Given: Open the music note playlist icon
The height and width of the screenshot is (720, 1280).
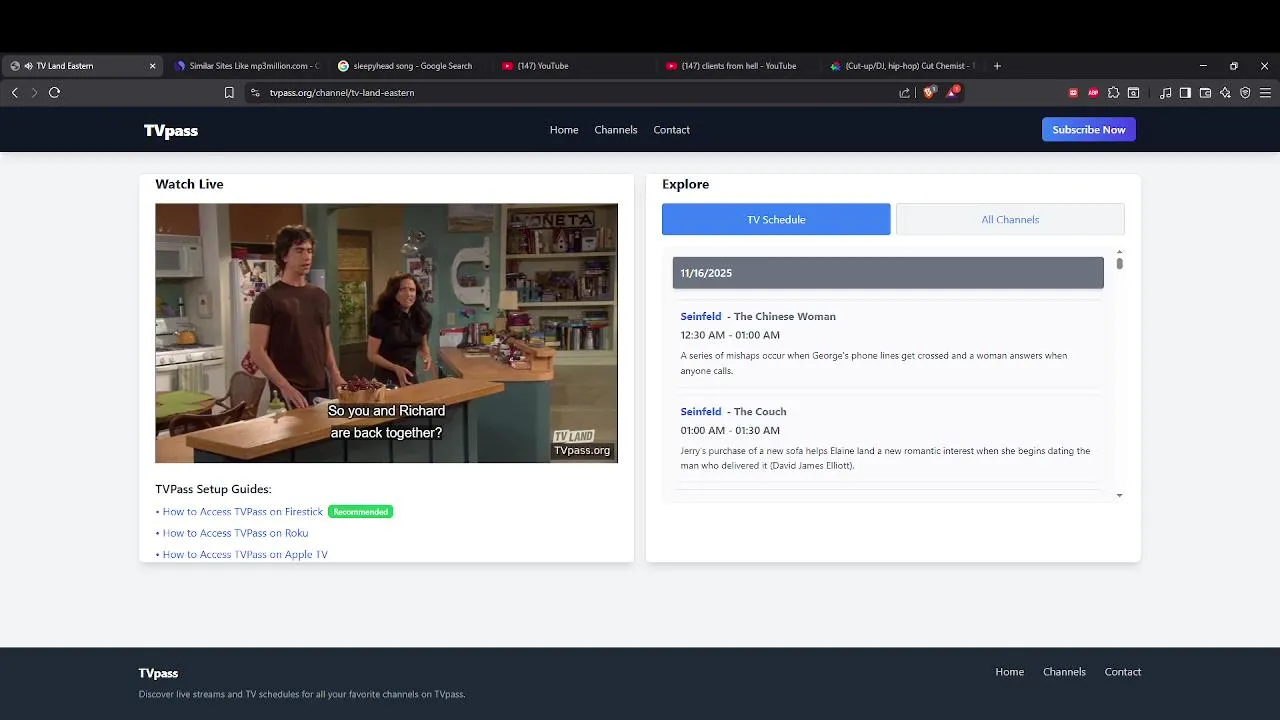Looking at the screenshot, I should coord(1165,92).
